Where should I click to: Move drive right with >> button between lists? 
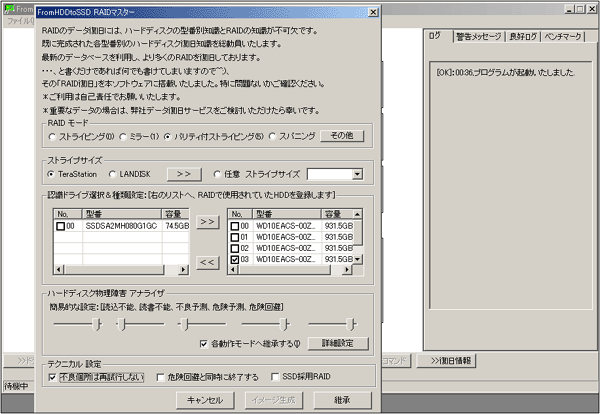click(208, 222)
